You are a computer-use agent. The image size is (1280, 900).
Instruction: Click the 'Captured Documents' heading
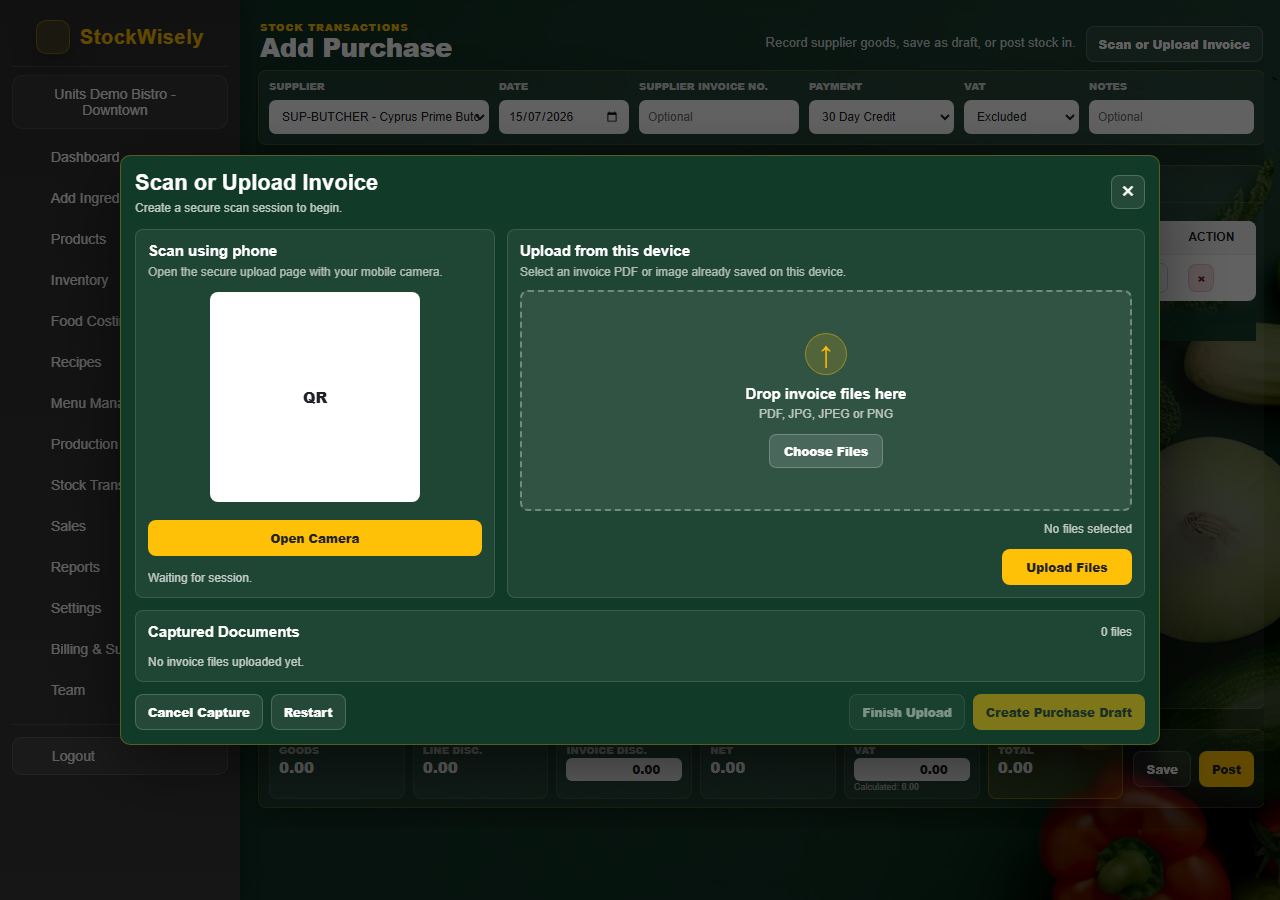click(x=223, y=632)
